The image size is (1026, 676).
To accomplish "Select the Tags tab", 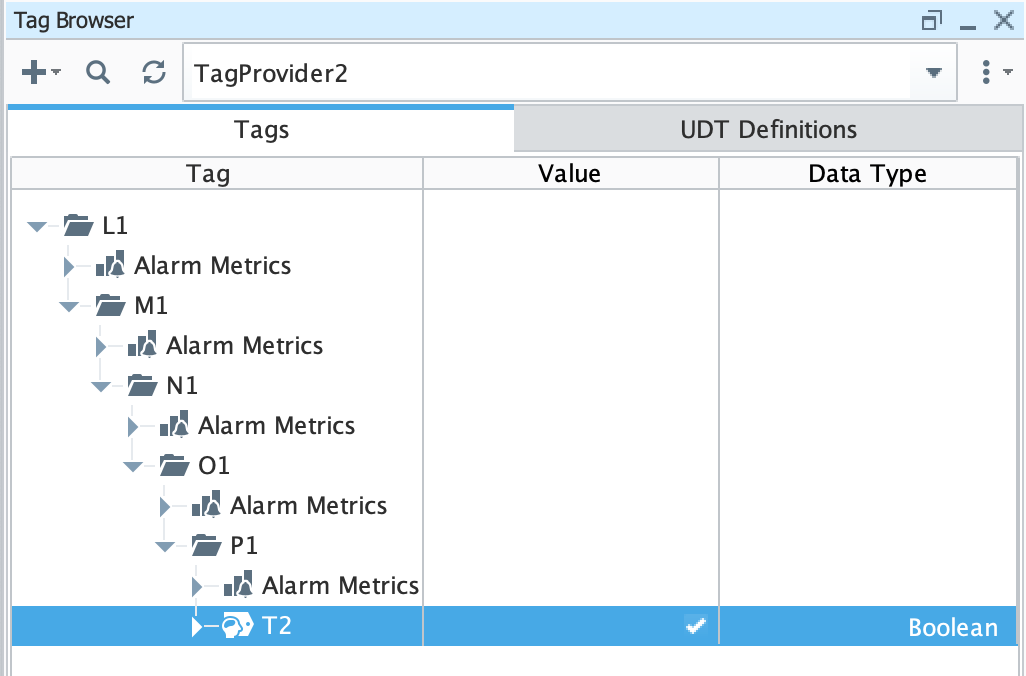I will click(x=261, y=129).
